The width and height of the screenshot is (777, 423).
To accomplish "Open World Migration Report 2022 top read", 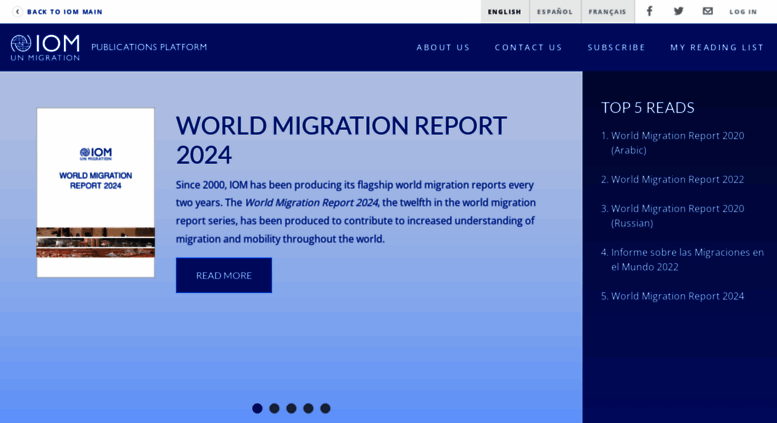I will (x=677, y=179).
